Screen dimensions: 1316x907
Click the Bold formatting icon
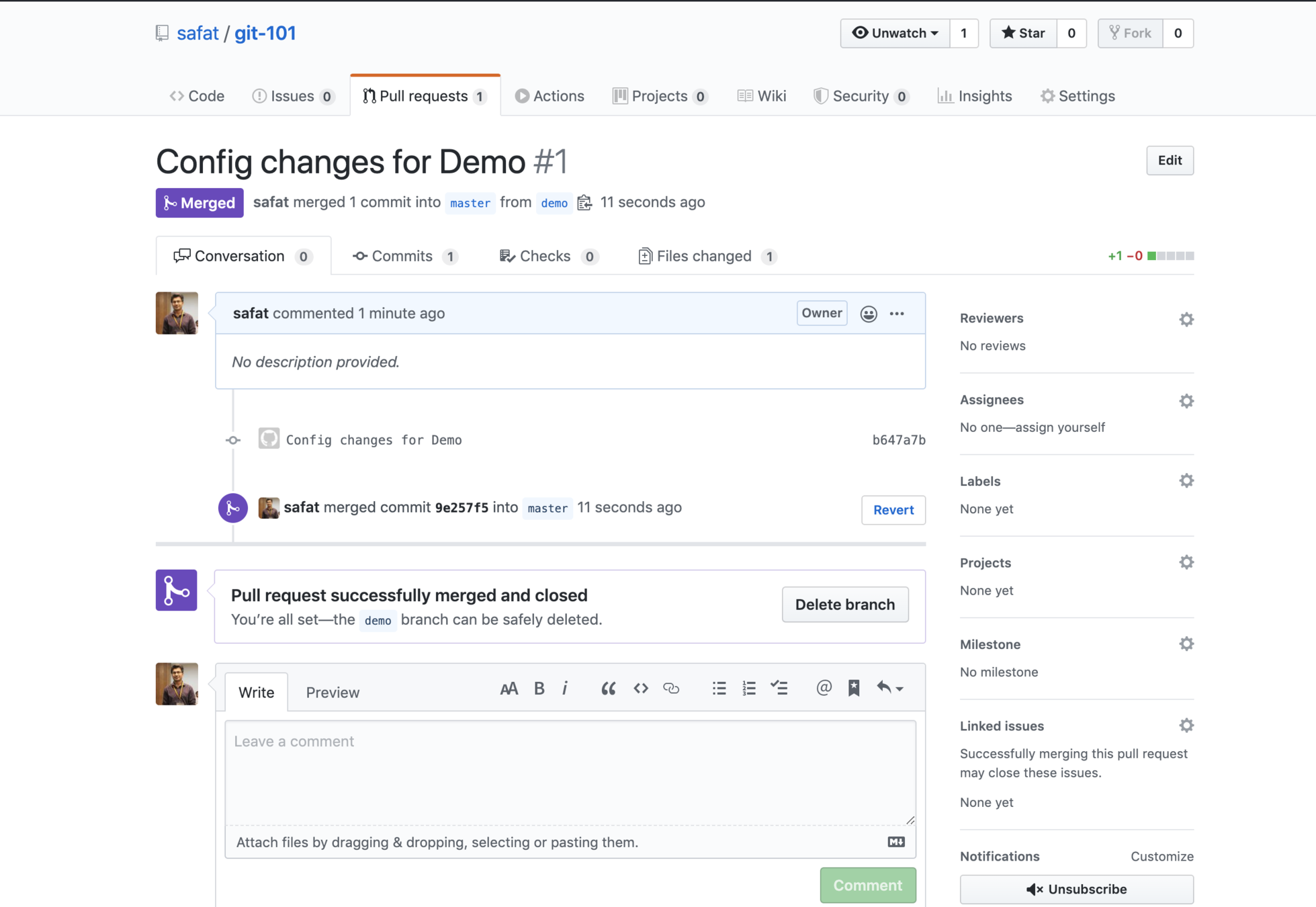tap(539, 688)
